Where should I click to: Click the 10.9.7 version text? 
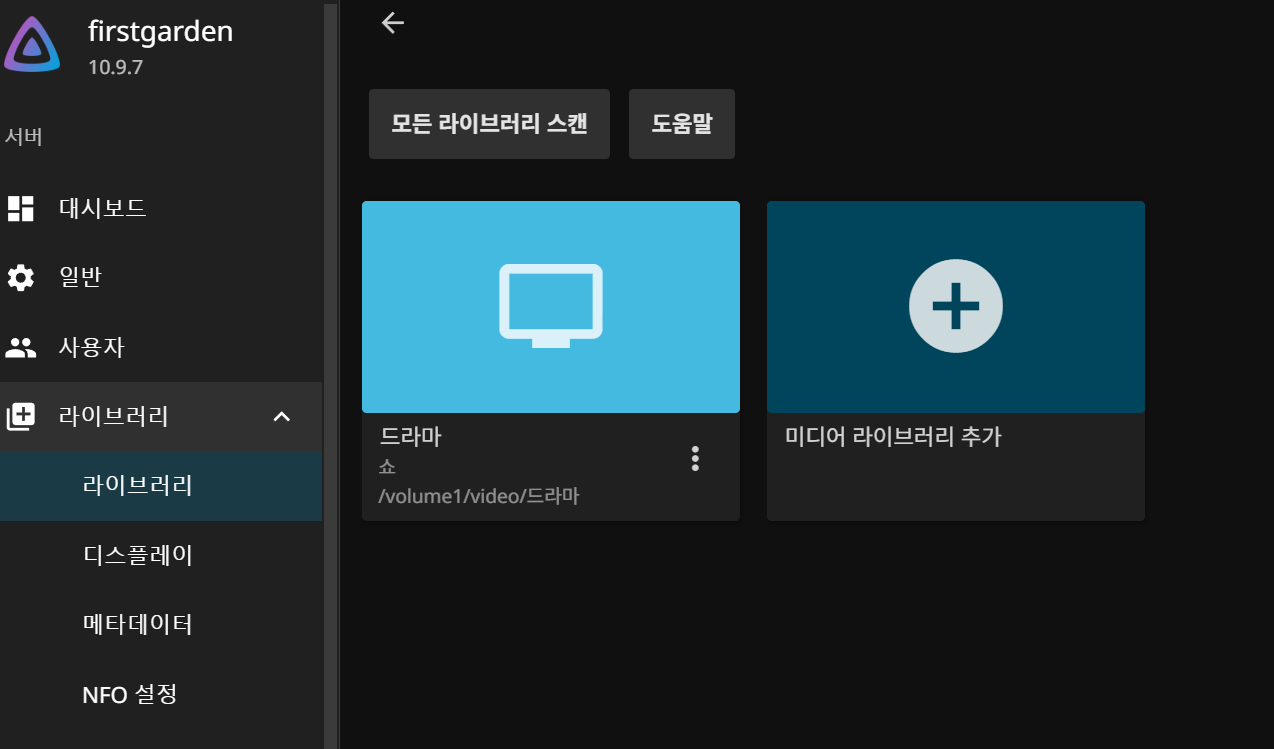point(116,68)
